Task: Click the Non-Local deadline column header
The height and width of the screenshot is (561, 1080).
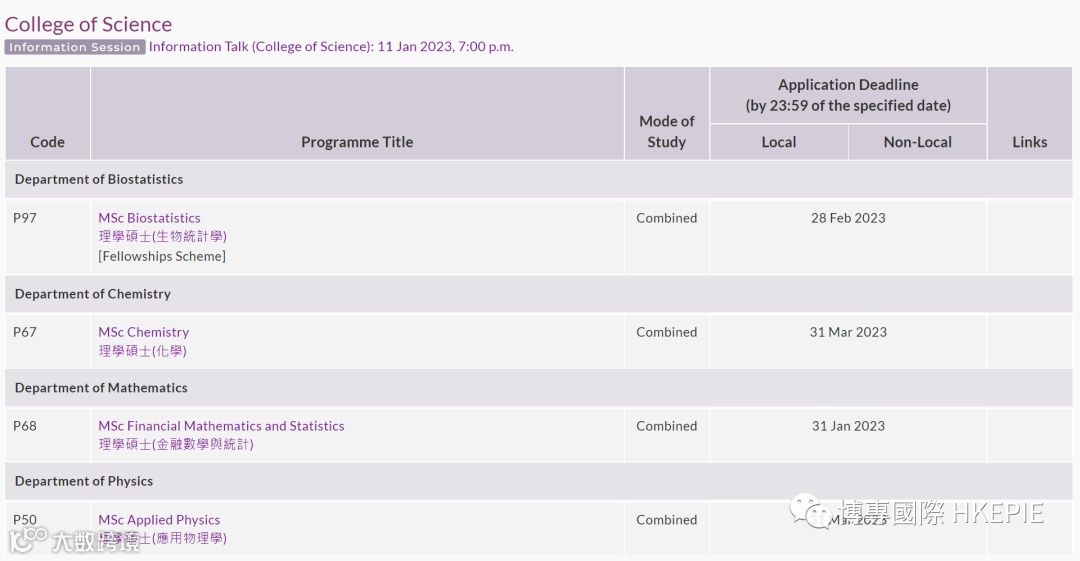Action: 917,142
